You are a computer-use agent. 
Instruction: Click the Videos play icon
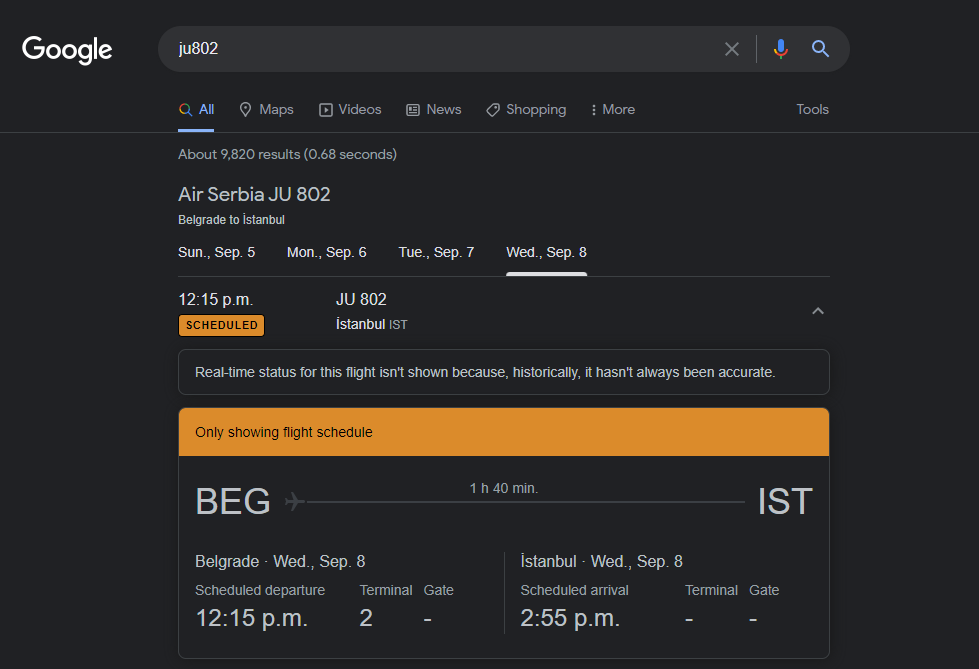[x=326, y=110]
